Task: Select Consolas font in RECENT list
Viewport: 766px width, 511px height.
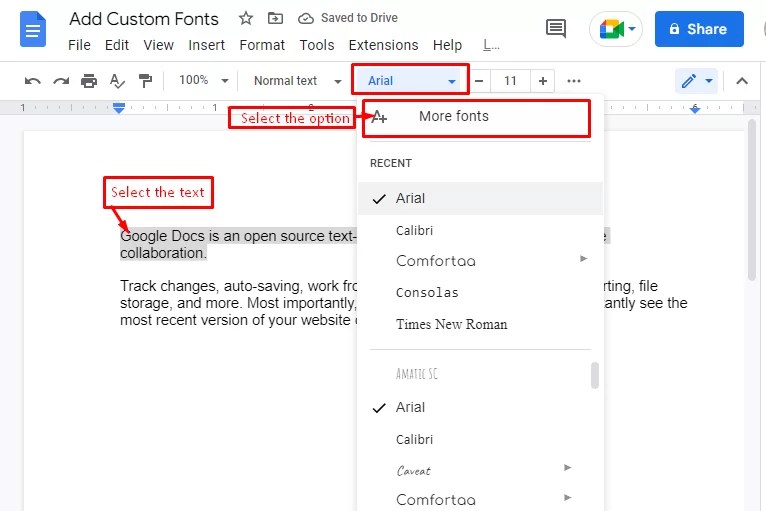Action: point(480,292)
